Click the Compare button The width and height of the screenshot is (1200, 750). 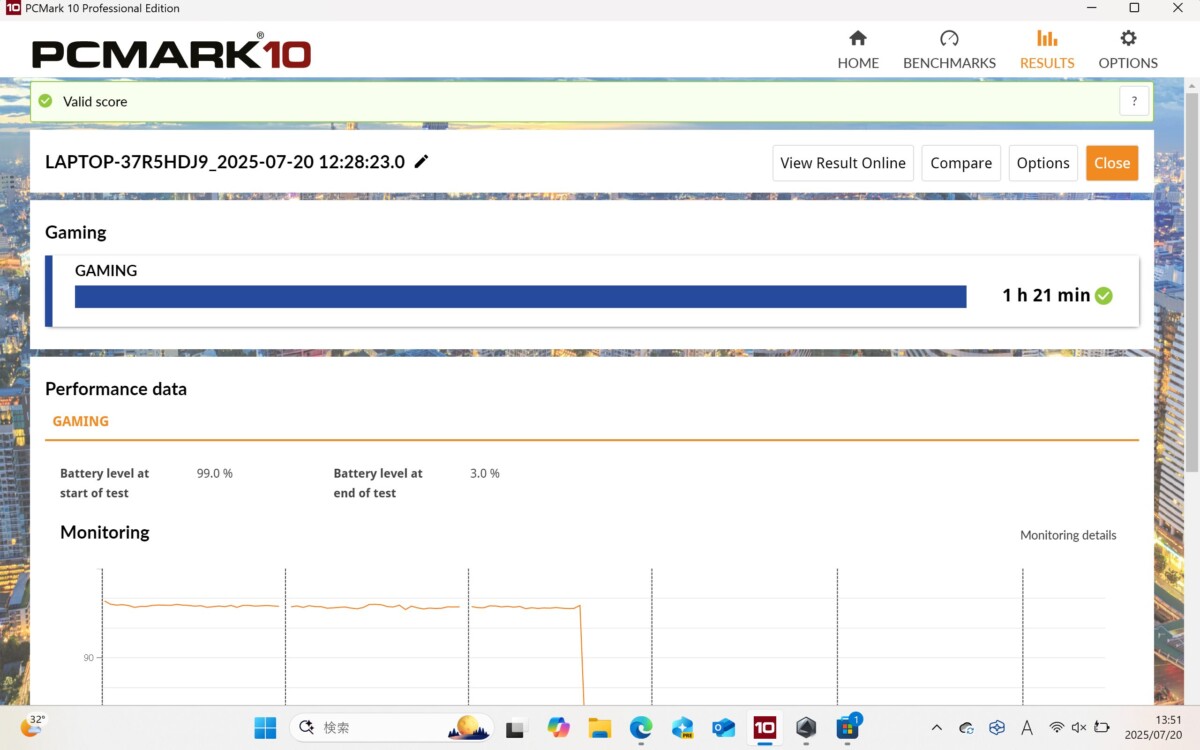pos(961,163)
